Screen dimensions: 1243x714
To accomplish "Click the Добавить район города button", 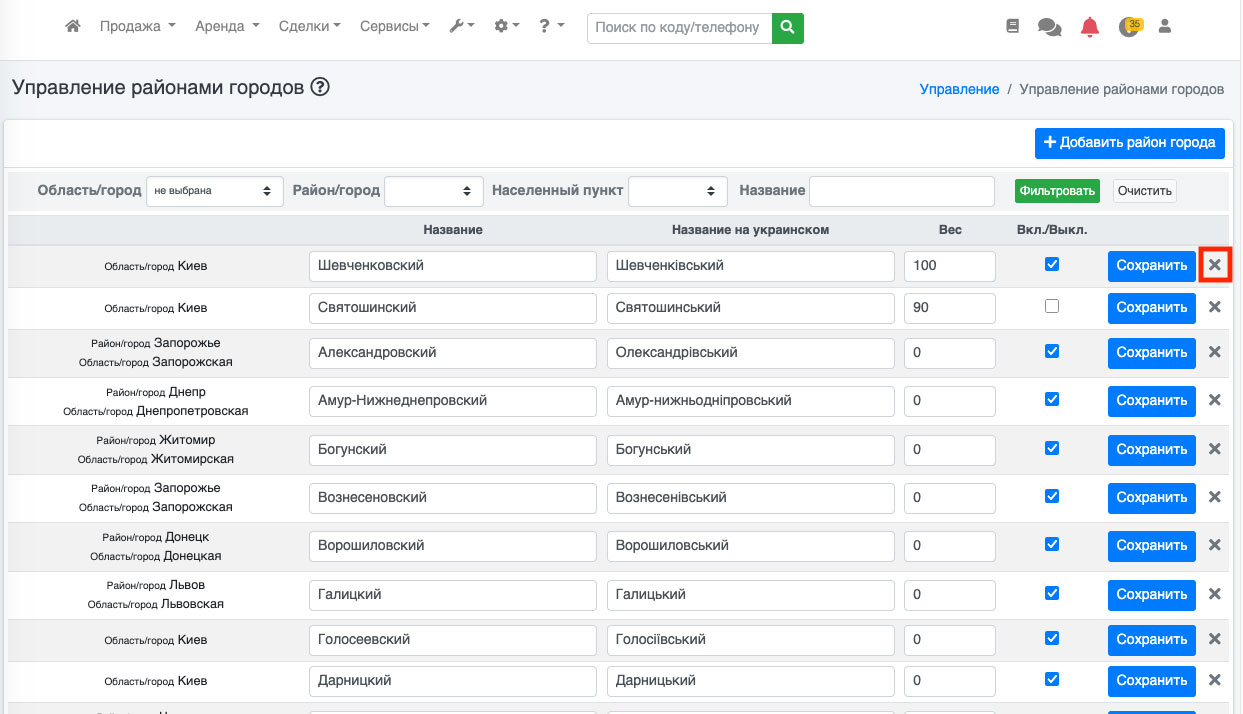I will click(1128, 143).
